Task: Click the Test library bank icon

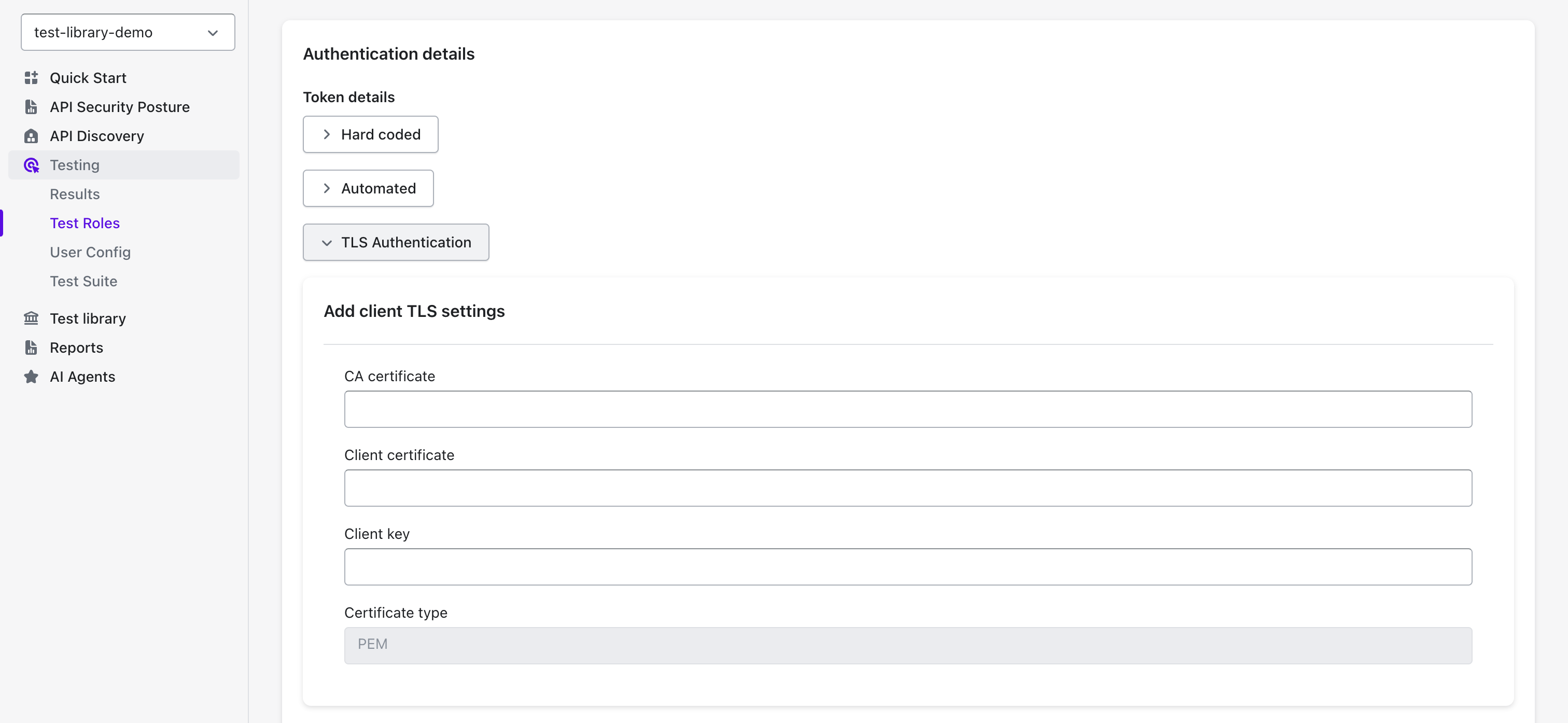Action: point(31,318)
